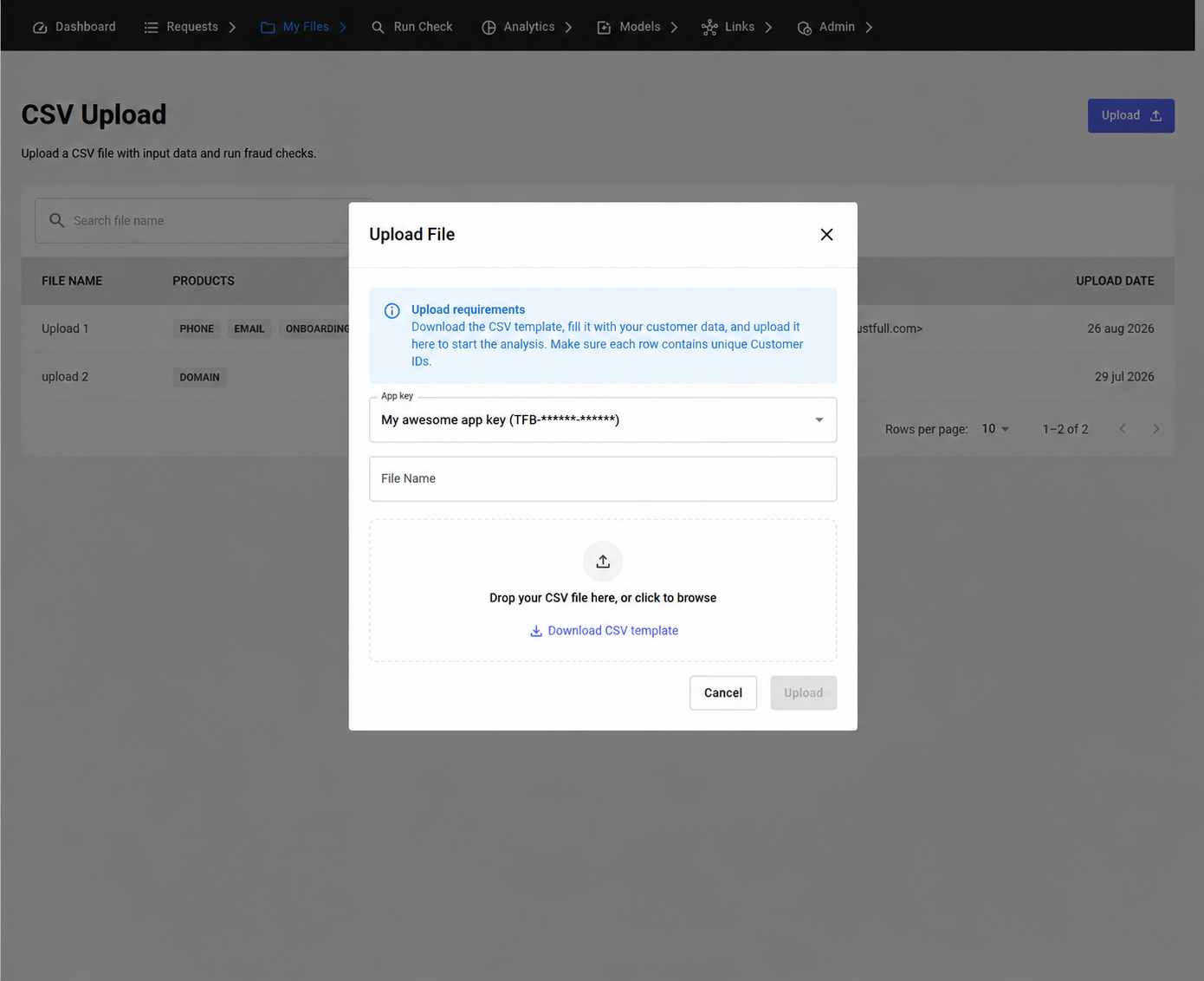1204x981 pixels.
Task: Click the Models icon in navbar
Action: 604,28
